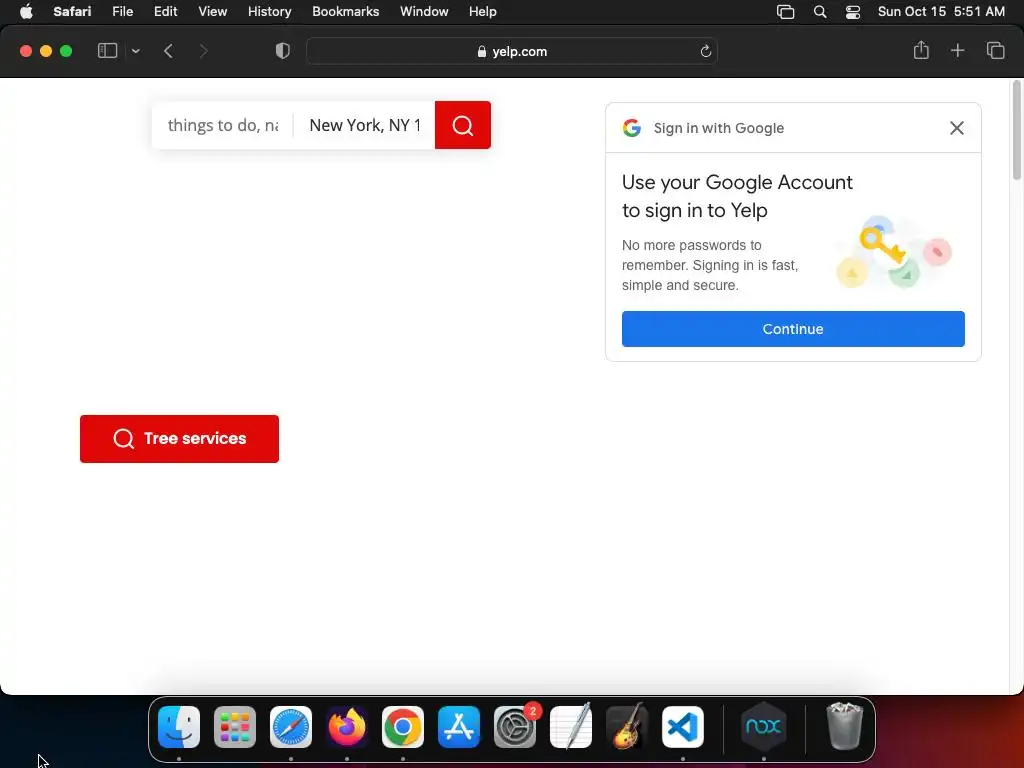Open Spotlight search in menu bar
The image size is (1024, 768).
click(820, 12)
